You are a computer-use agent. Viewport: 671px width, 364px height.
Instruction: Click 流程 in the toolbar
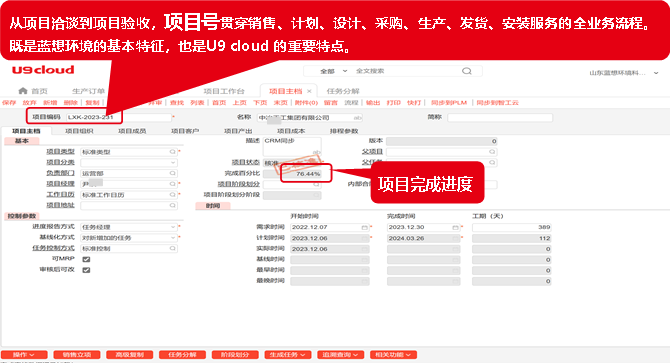click(351, 103)
